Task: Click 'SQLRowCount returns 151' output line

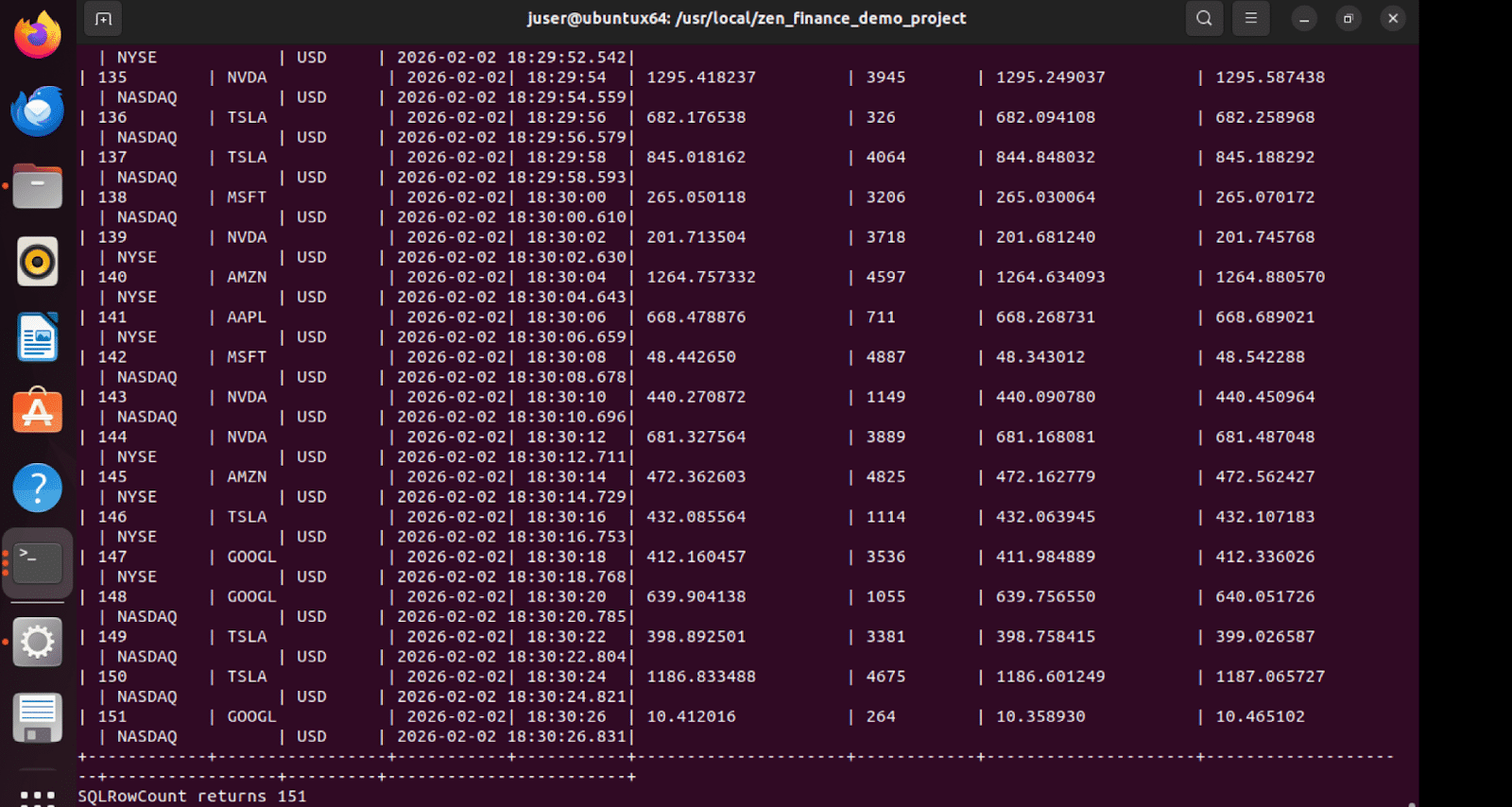Action: [x=192, y=796]
